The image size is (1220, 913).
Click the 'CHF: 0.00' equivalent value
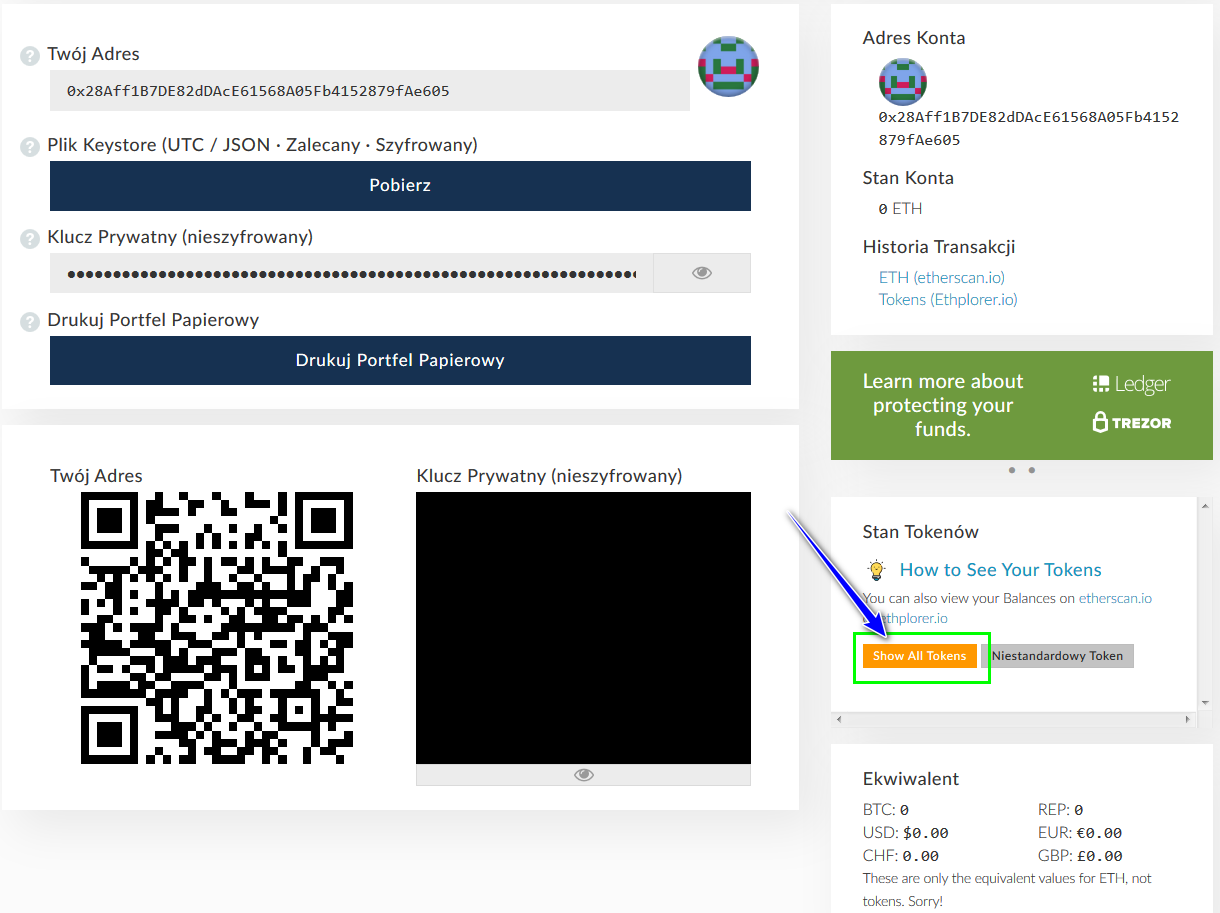coord(901,855)
